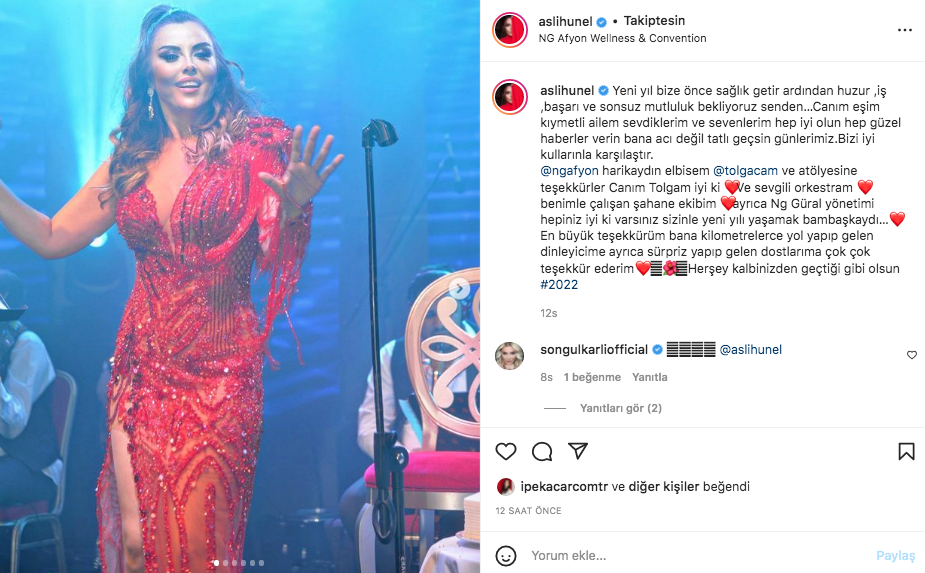Expand 'Yanıtları gör (2)' replies
This screenshot has width=925, height=573.
621,408
